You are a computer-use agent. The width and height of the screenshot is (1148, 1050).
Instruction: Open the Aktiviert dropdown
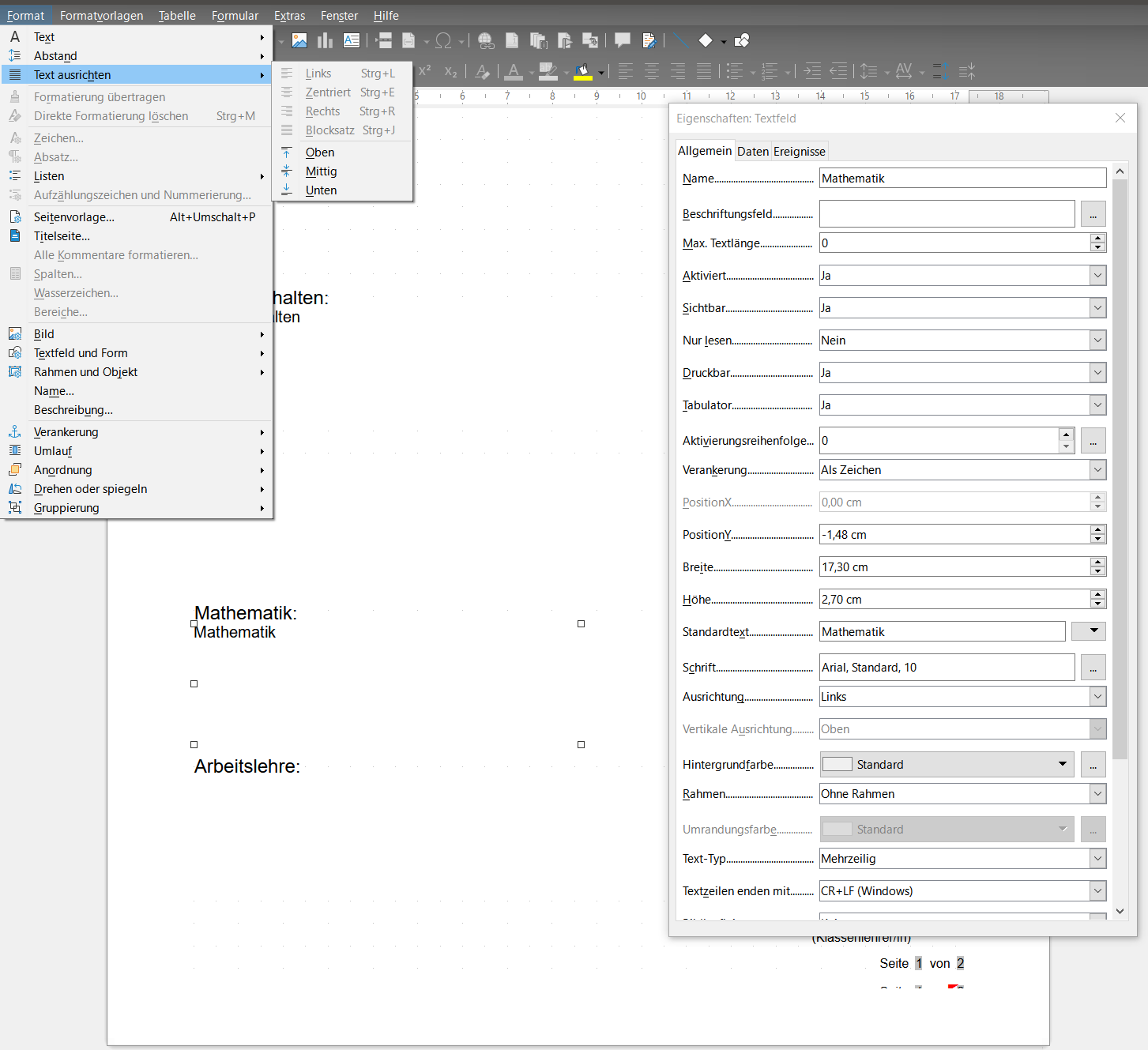[x=1097, y=276]
